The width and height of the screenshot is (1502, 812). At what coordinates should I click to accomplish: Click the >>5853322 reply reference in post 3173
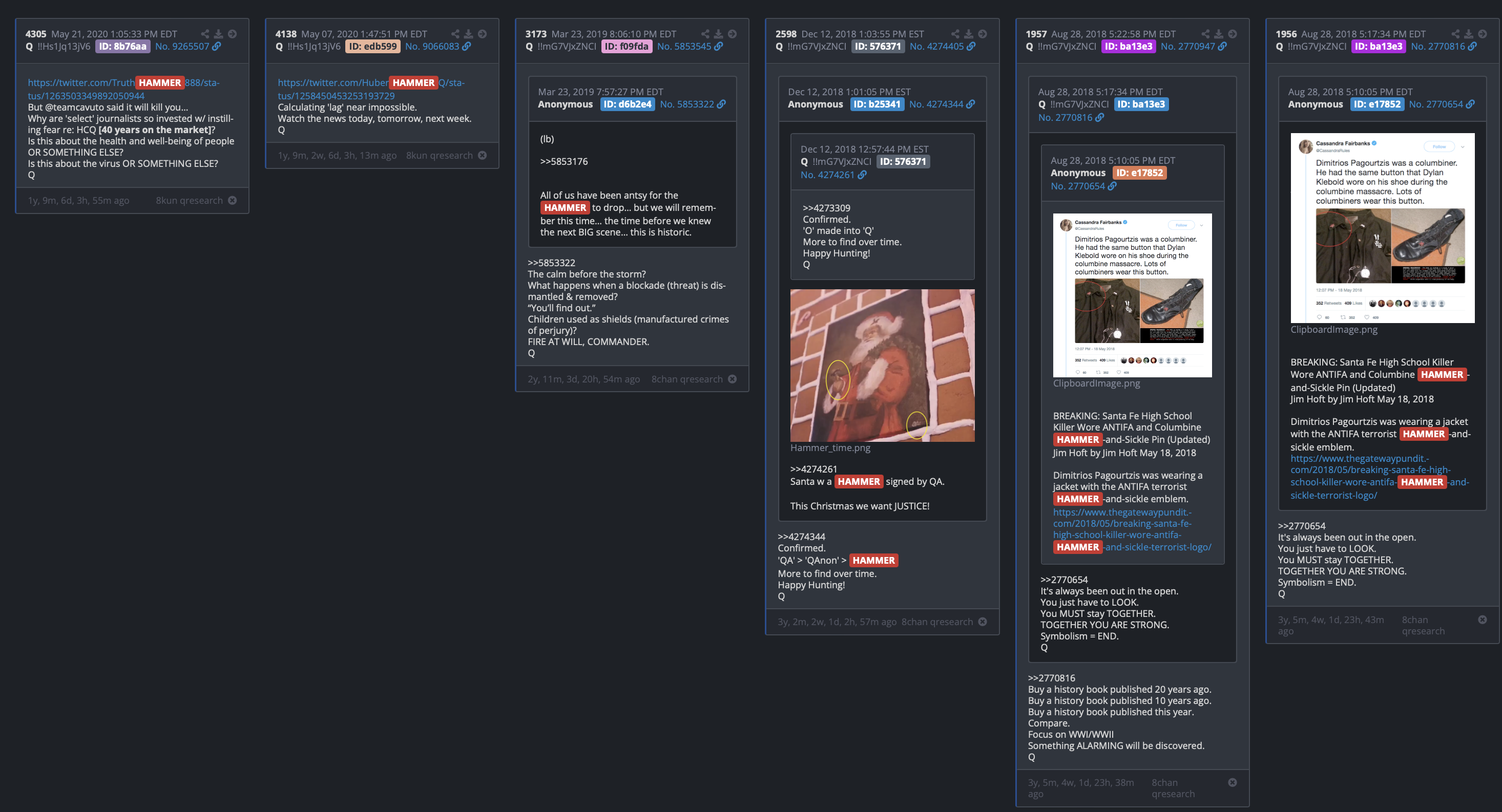pyautogui.click(x=551, y=263)
